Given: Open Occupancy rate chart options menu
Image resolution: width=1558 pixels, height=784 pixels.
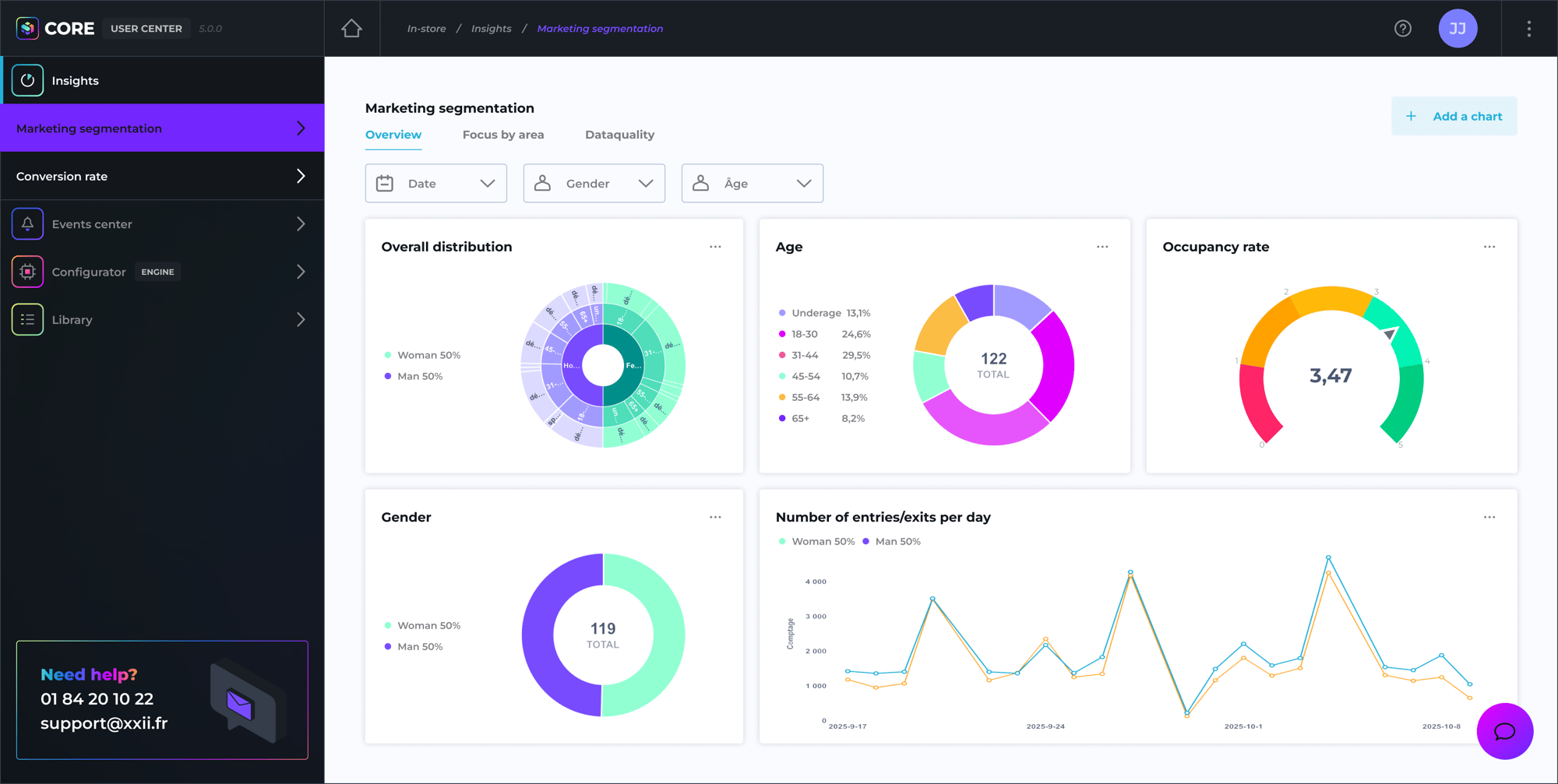Looking at the screenshot, I should coord(1489,247).
